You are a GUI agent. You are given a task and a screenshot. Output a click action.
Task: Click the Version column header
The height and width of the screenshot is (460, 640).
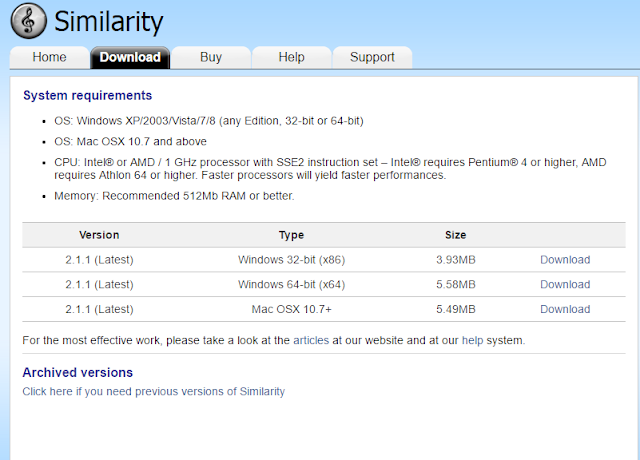(99, 235)
